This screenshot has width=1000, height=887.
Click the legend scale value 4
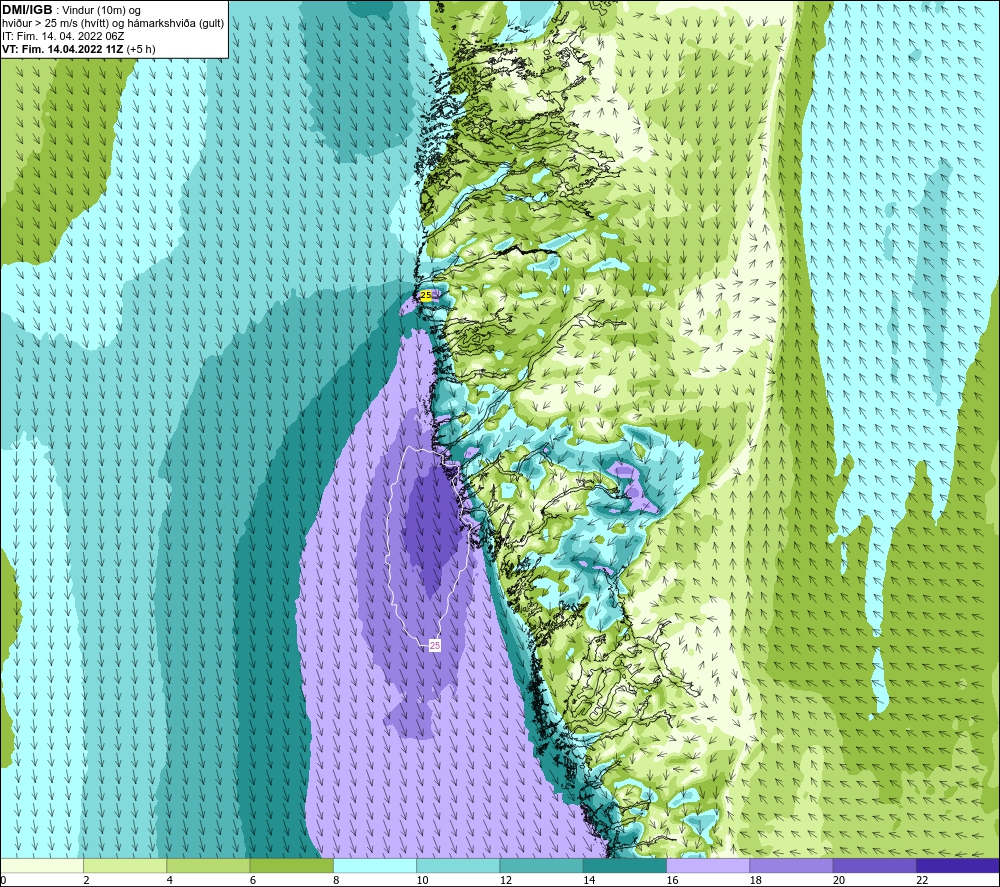click(170, 880)
